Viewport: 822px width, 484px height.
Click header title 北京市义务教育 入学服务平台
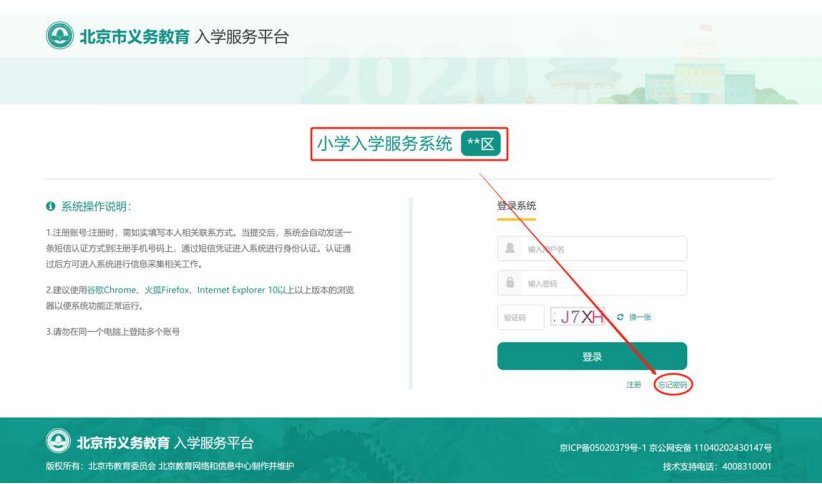[x=184, y=37]
